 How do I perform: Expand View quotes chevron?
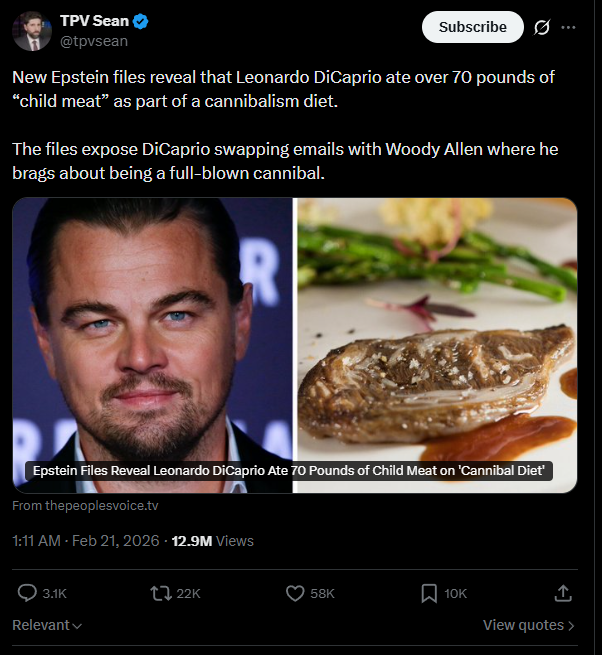tap(529, 625)
